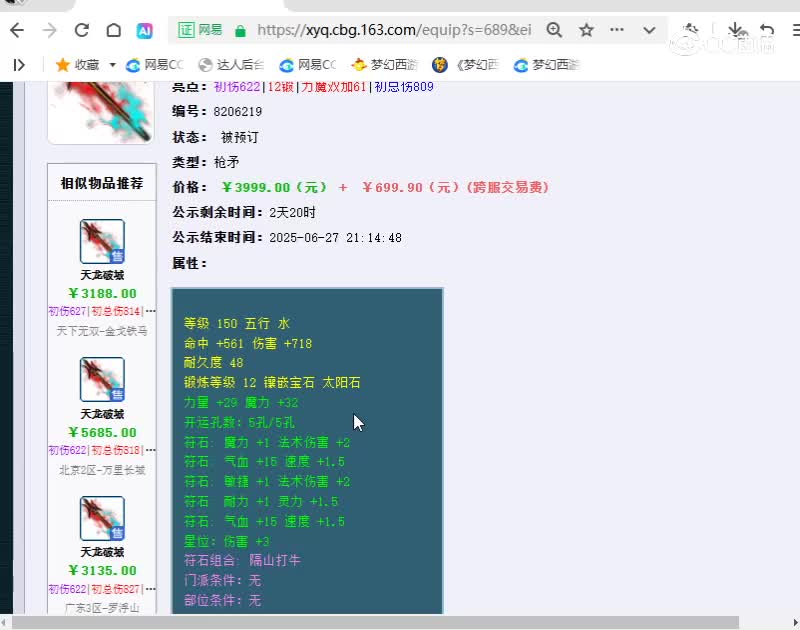The height and width of the screenshot is (630, 800).
Task: Bookmark page with star icon
Action: 586,30
